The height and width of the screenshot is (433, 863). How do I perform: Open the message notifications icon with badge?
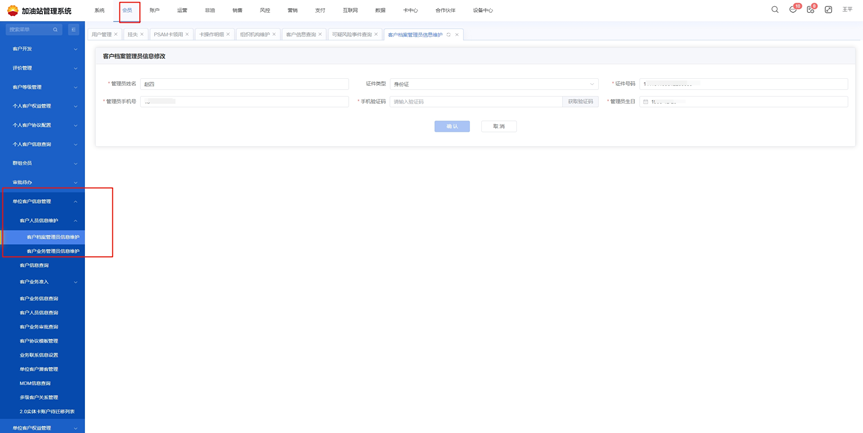pyautogui.click(x=793, y=10)
